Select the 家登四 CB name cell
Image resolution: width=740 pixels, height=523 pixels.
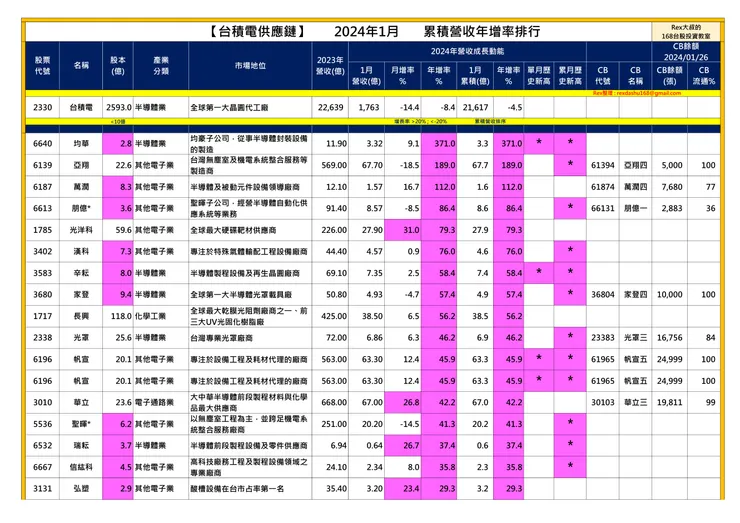click(x=635, y=295)
